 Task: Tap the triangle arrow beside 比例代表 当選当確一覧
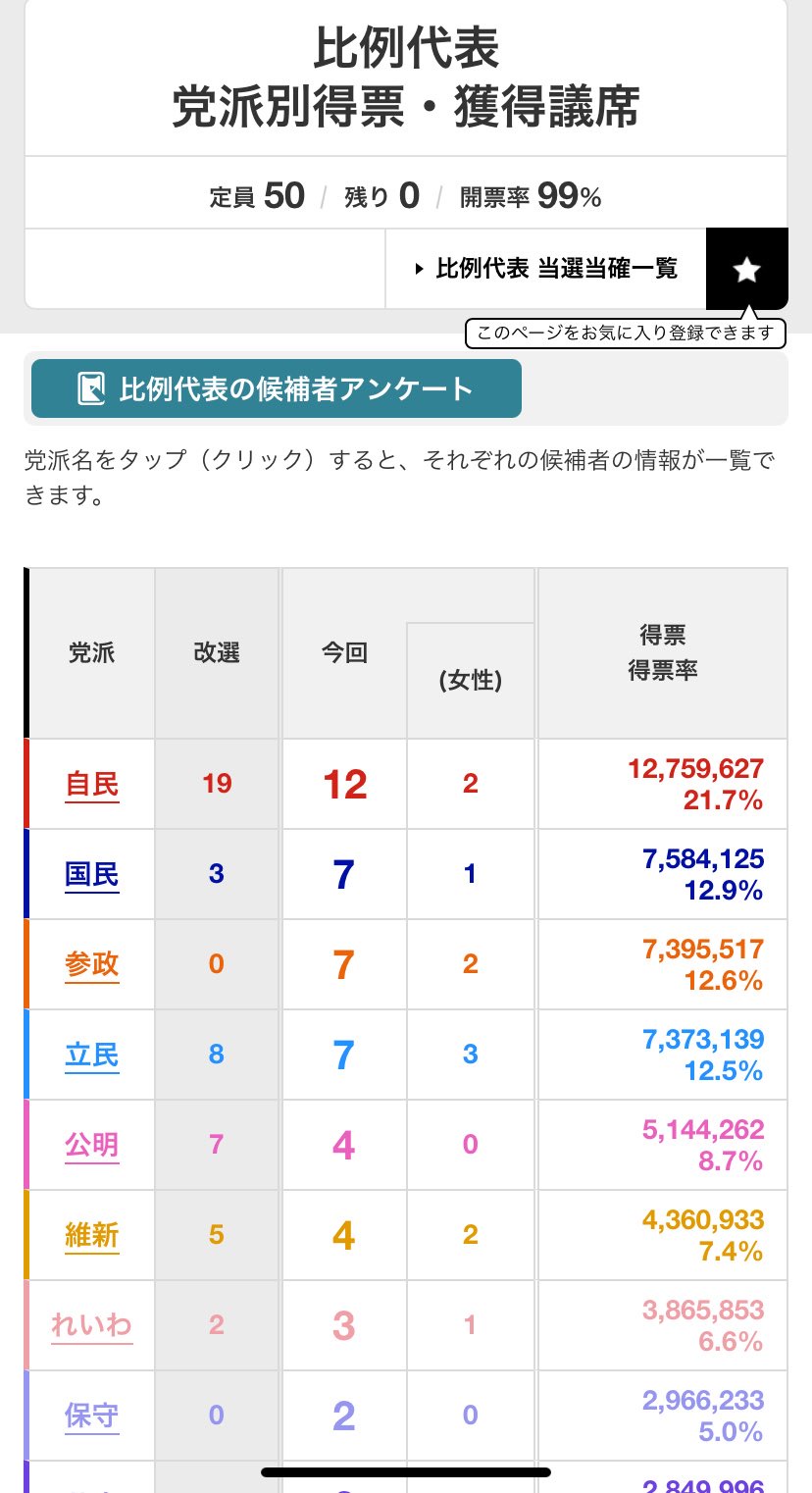[x=420, y=269]
